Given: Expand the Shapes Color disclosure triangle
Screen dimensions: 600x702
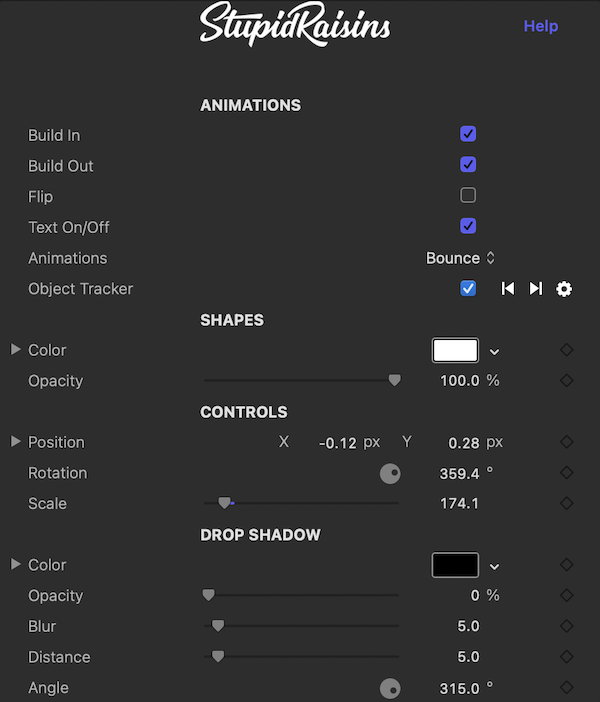Looking at the screenshot, I should click(16, 350).
